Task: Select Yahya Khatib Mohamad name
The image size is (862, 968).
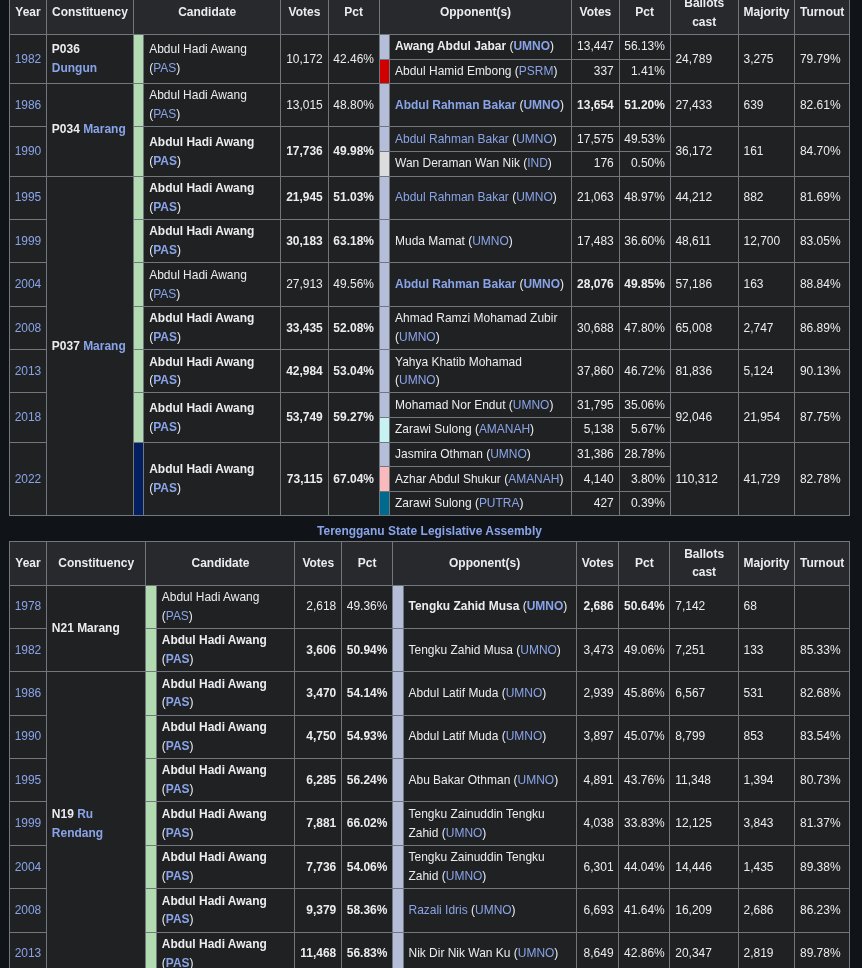Action: click(x=458, y=362)
